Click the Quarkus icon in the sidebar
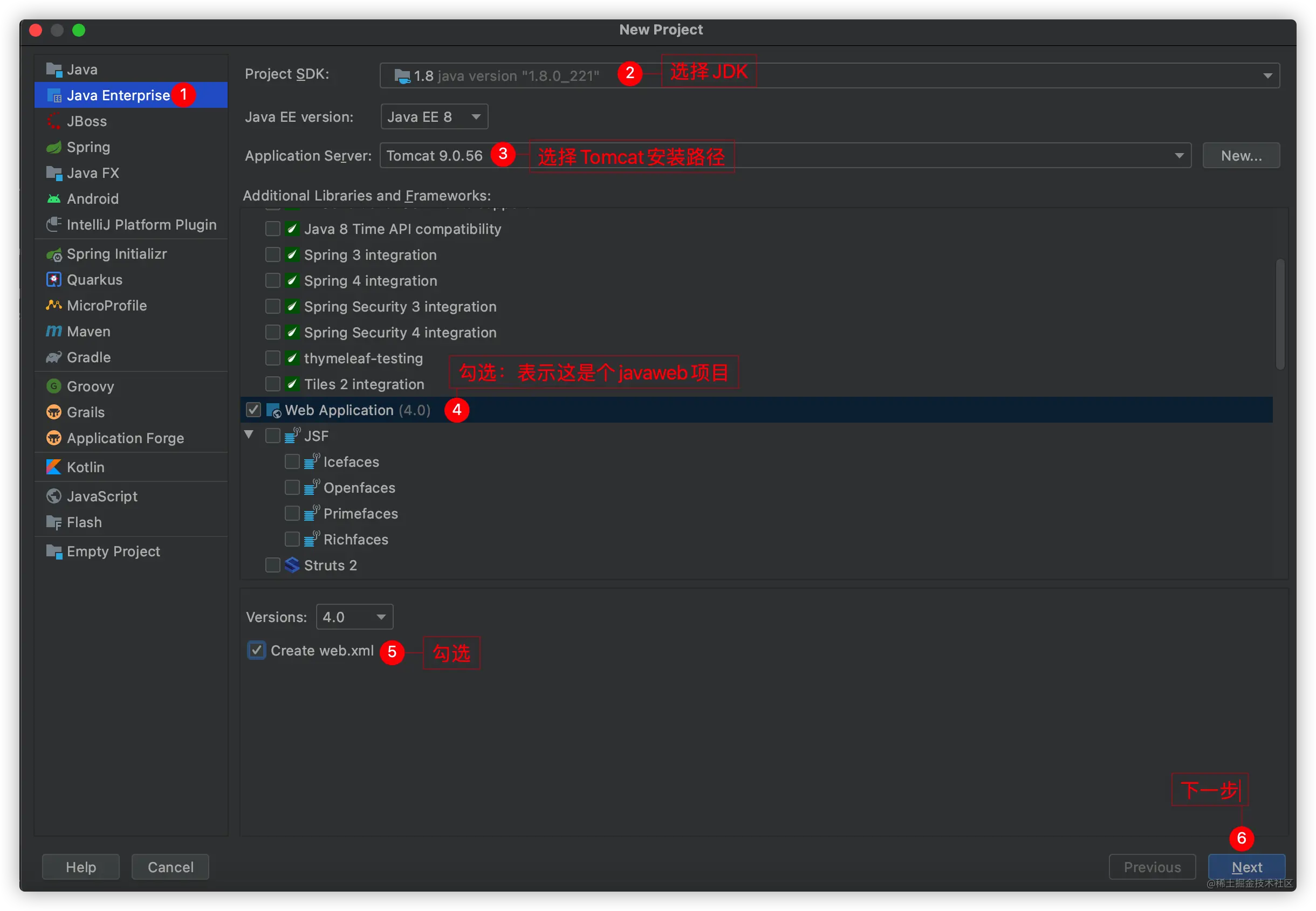The height and width of the screenshot is (911, 1316). pyautogui.click(x=54, y=280)
